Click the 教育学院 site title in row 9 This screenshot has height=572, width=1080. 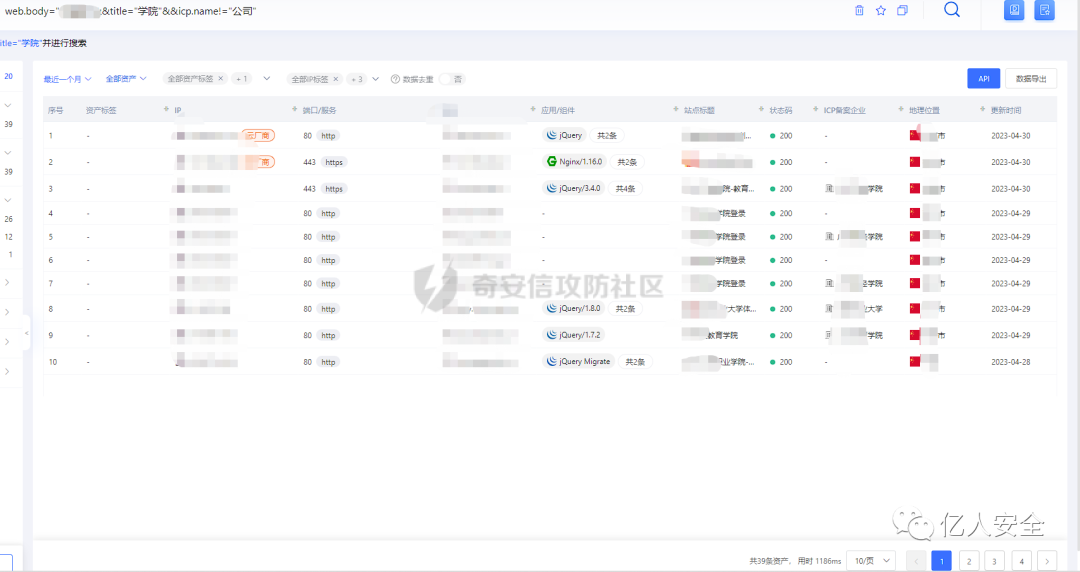pos(723,335)
